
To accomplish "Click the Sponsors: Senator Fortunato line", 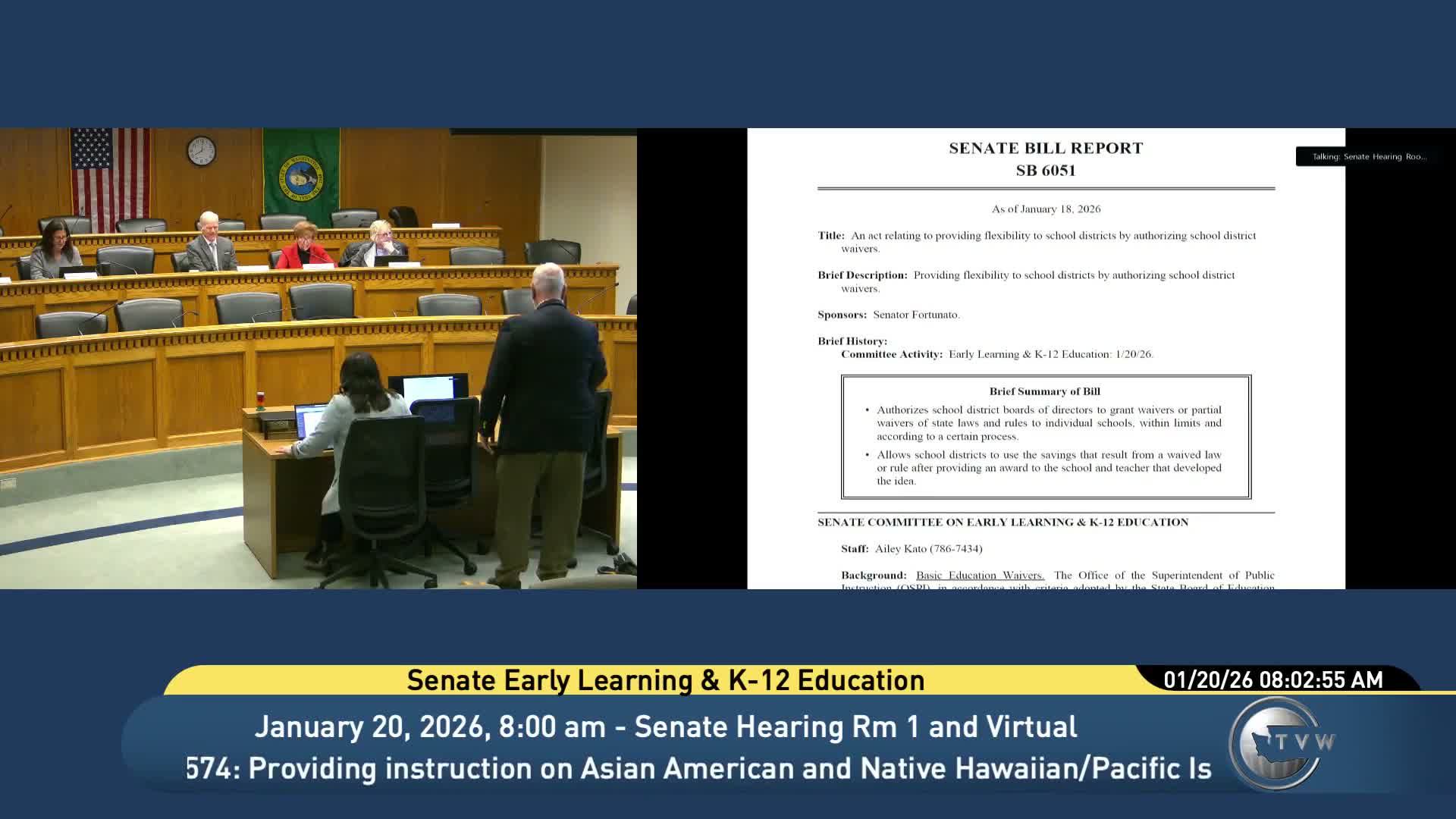I will pos(889,315).
